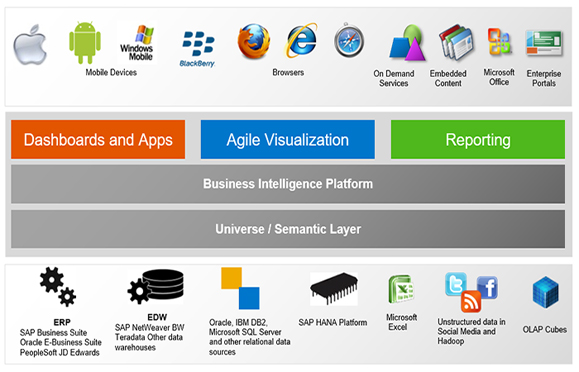The width and height of the screenshot is (579, 372).
Task: Click the ERP gears icon
Action: coord(58,287)
